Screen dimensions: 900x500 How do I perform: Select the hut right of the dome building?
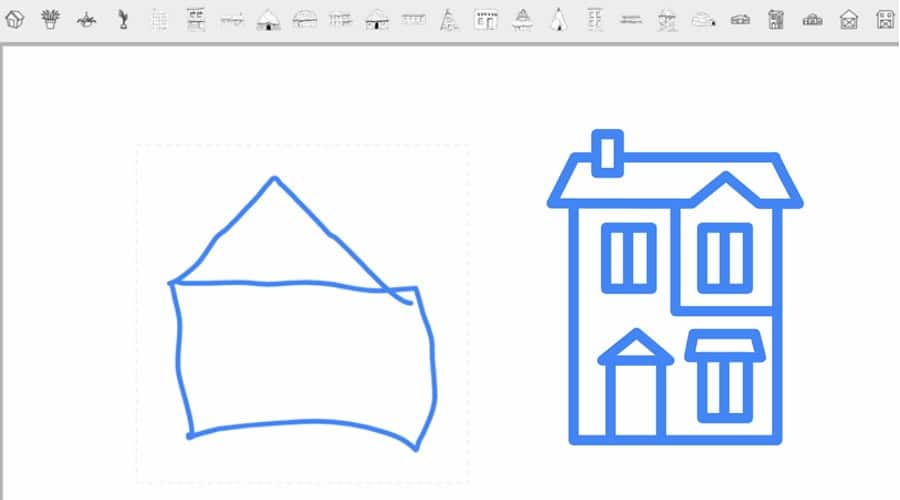(377, 21)
